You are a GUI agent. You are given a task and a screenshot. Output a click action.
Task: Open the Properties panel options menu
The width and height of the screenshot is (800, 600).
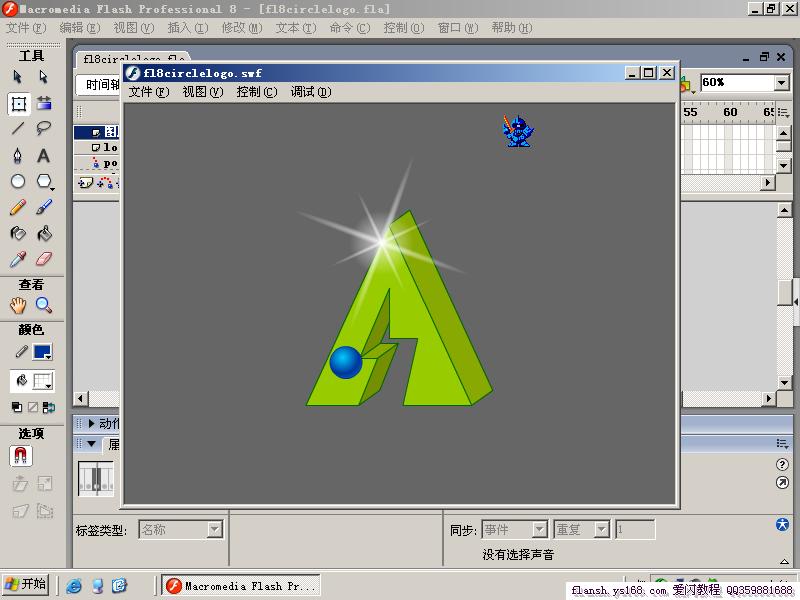click(x=782, y=443)
